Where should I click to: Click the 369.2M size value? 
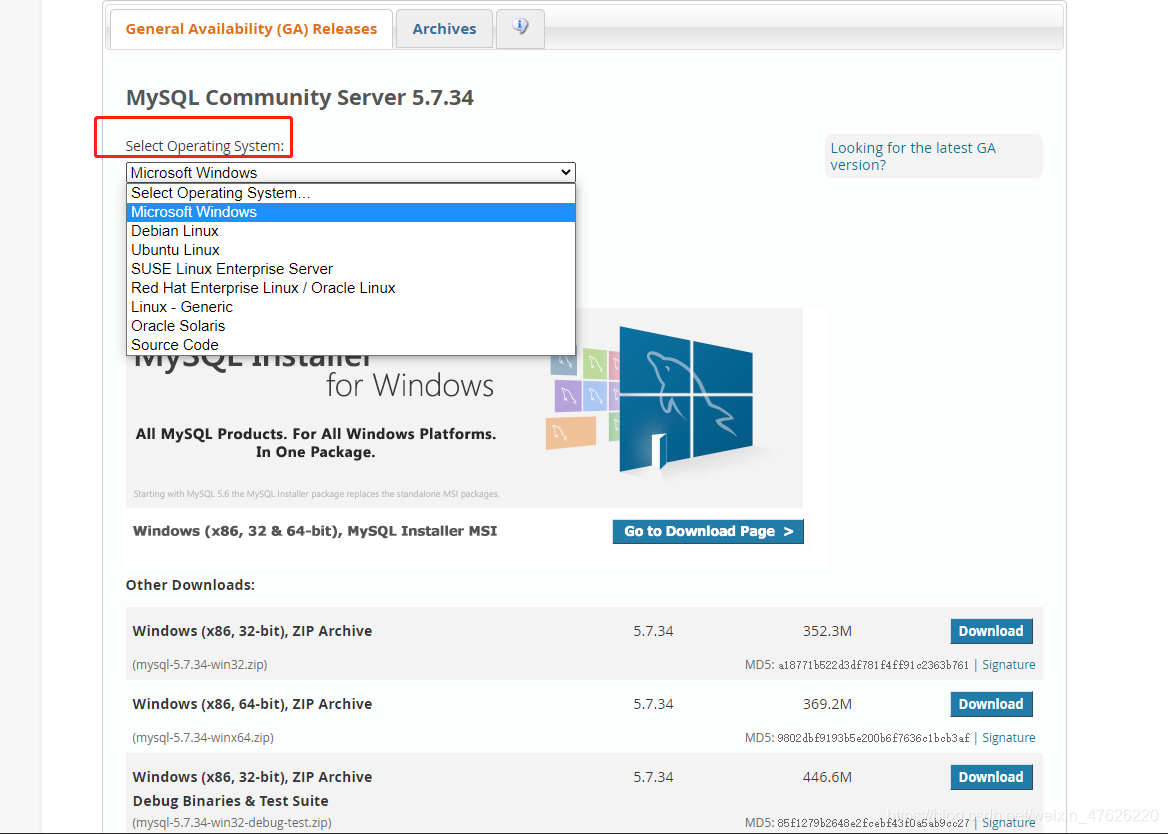coord(827,704)
